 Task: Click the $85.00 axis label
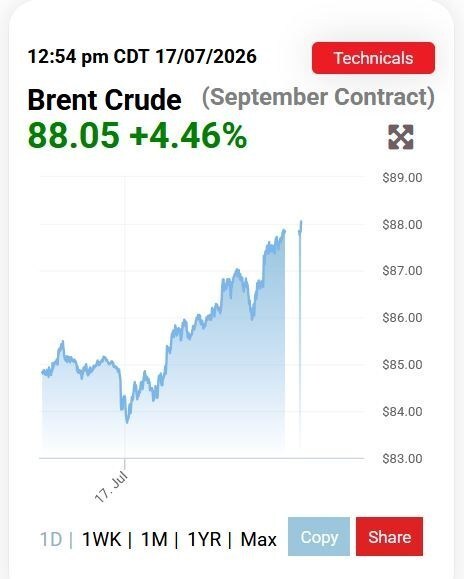pyautogui.click(x=402, y=364)
